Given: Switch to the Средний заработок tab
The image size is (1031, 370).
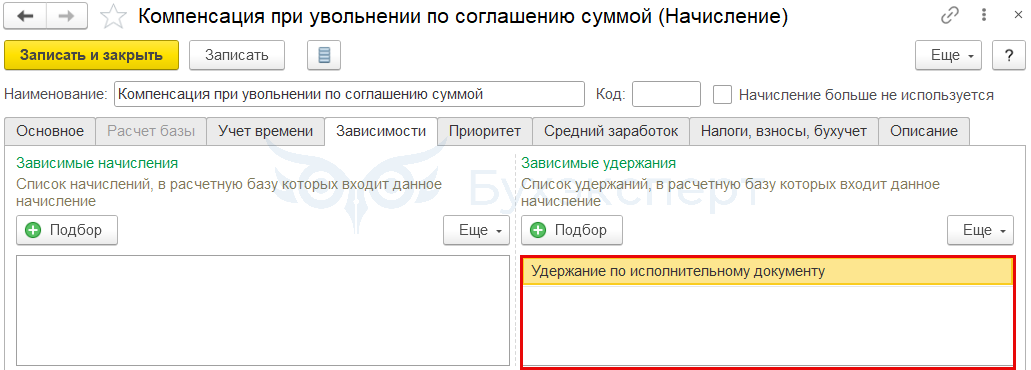Looking at the screenshot, I should [x=611, y=131].
